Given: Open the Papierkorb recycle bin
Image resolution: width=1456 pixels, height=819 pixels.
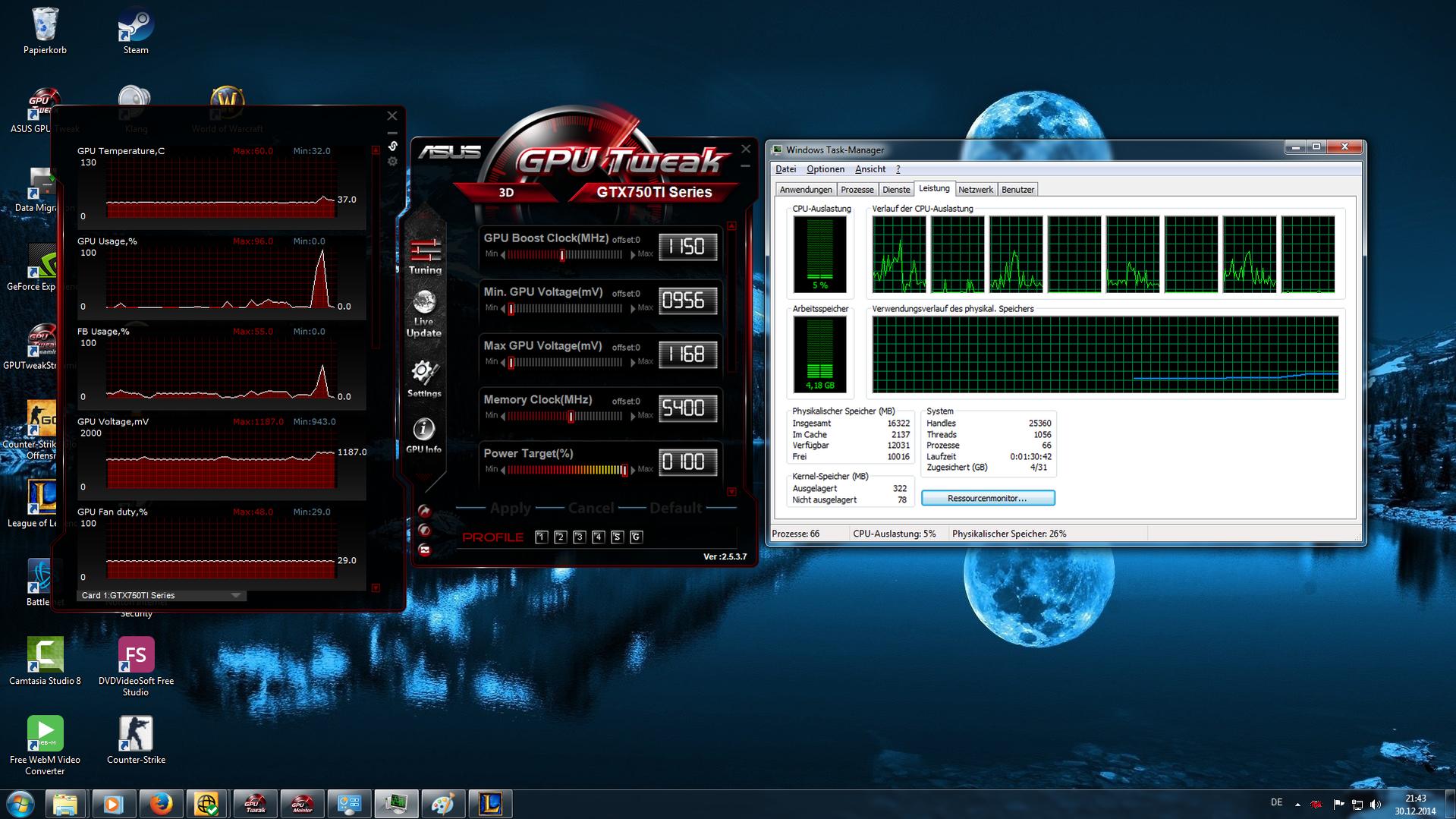Looking at the screenshot, I should click(x=45, y=30).
